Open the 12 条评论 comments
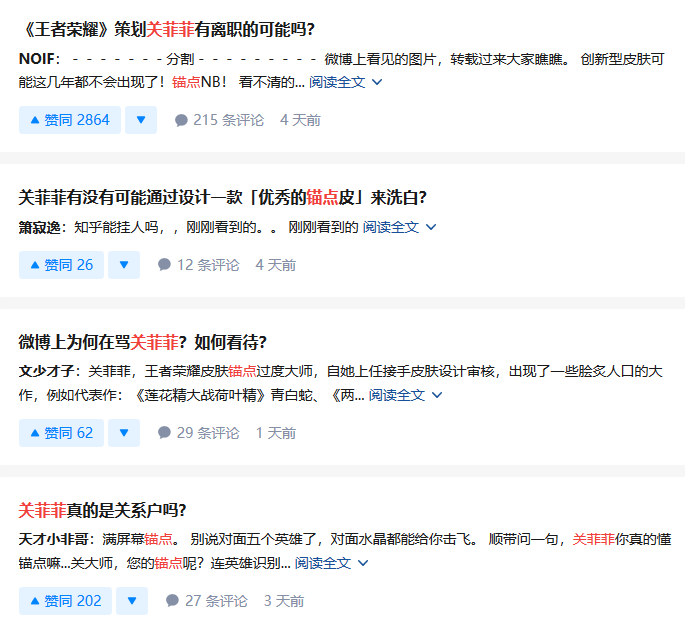The image size is (685, 631). [x=198, y=265]
